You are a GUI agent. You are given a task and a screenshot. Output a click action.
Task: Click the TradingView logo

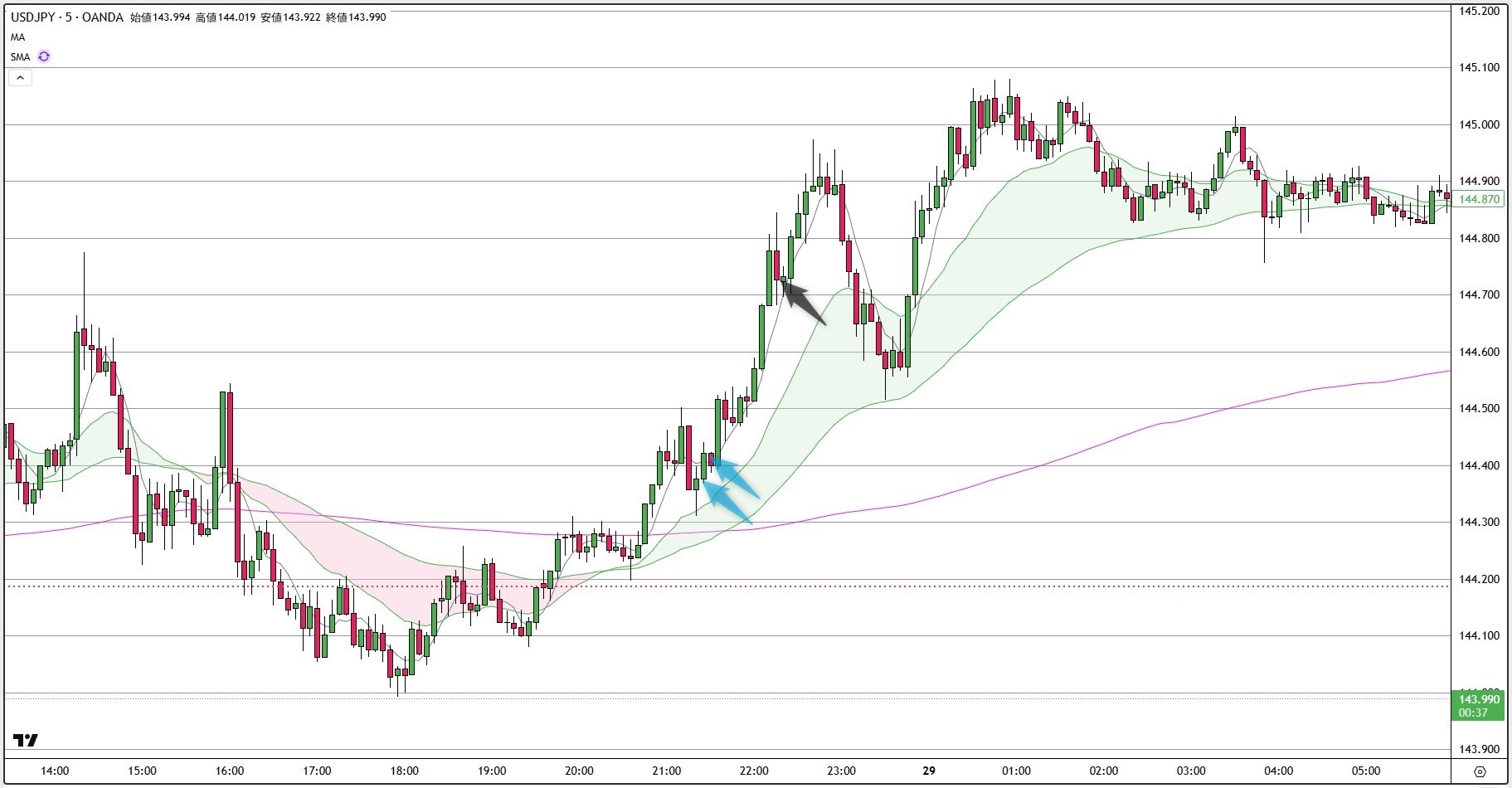click(26, 740)
